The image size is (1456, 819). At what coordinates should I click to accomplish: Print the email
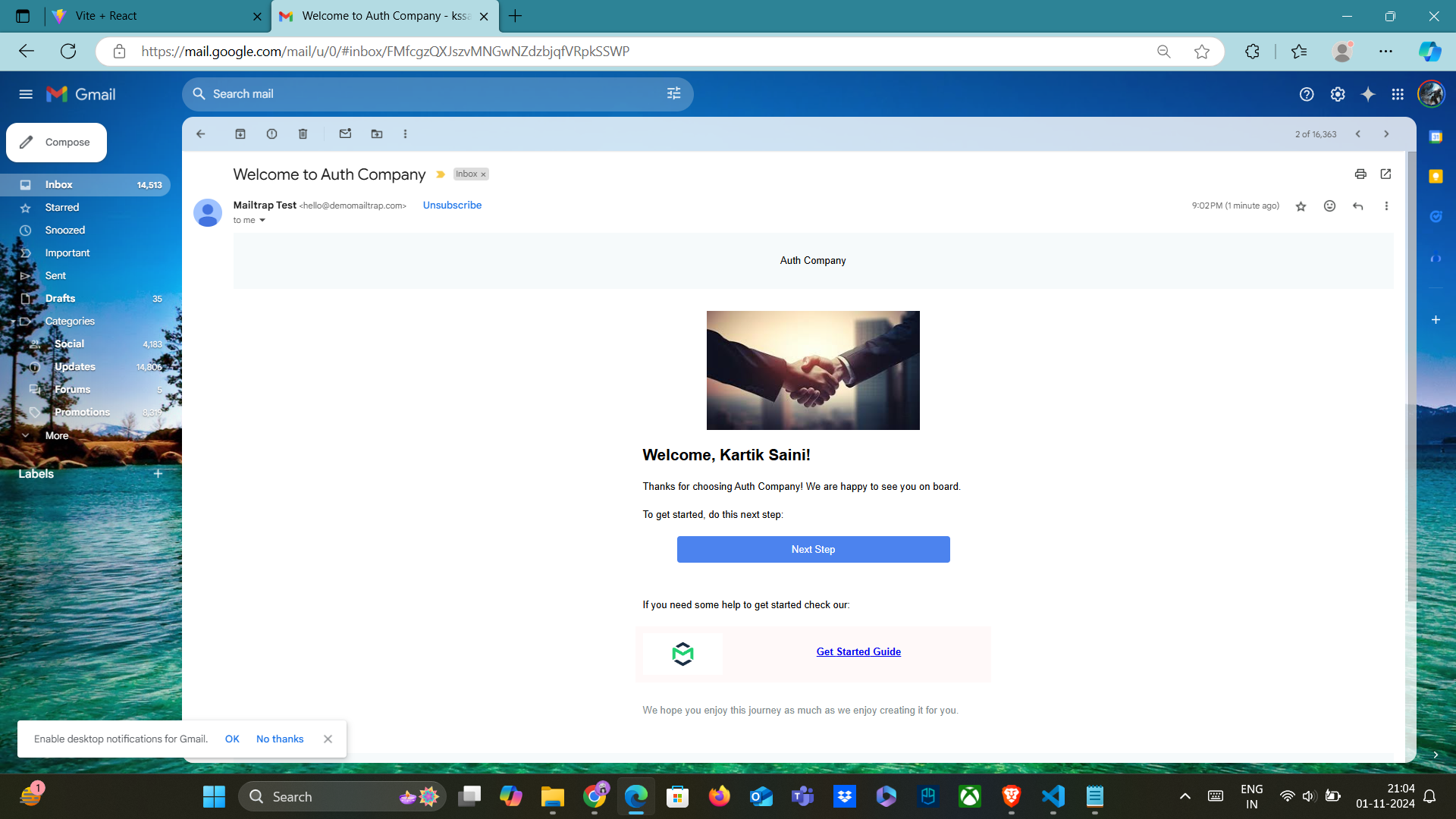click(1360, 174)
